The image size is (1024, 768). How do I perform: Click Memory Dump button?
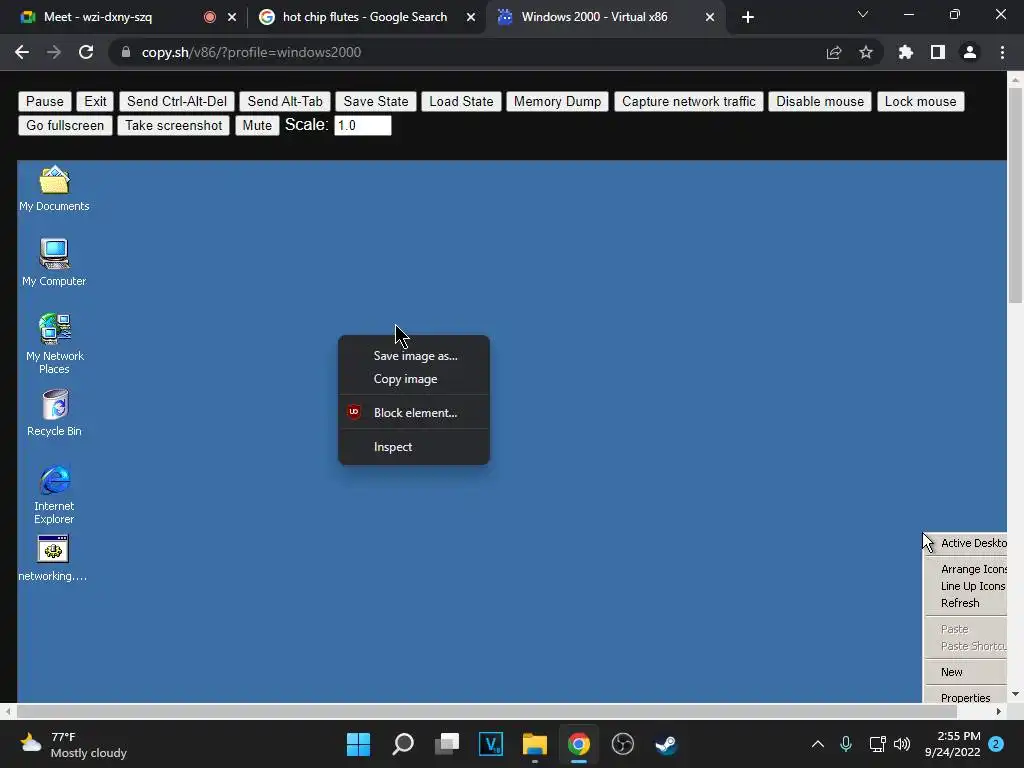tap(557, 101)
